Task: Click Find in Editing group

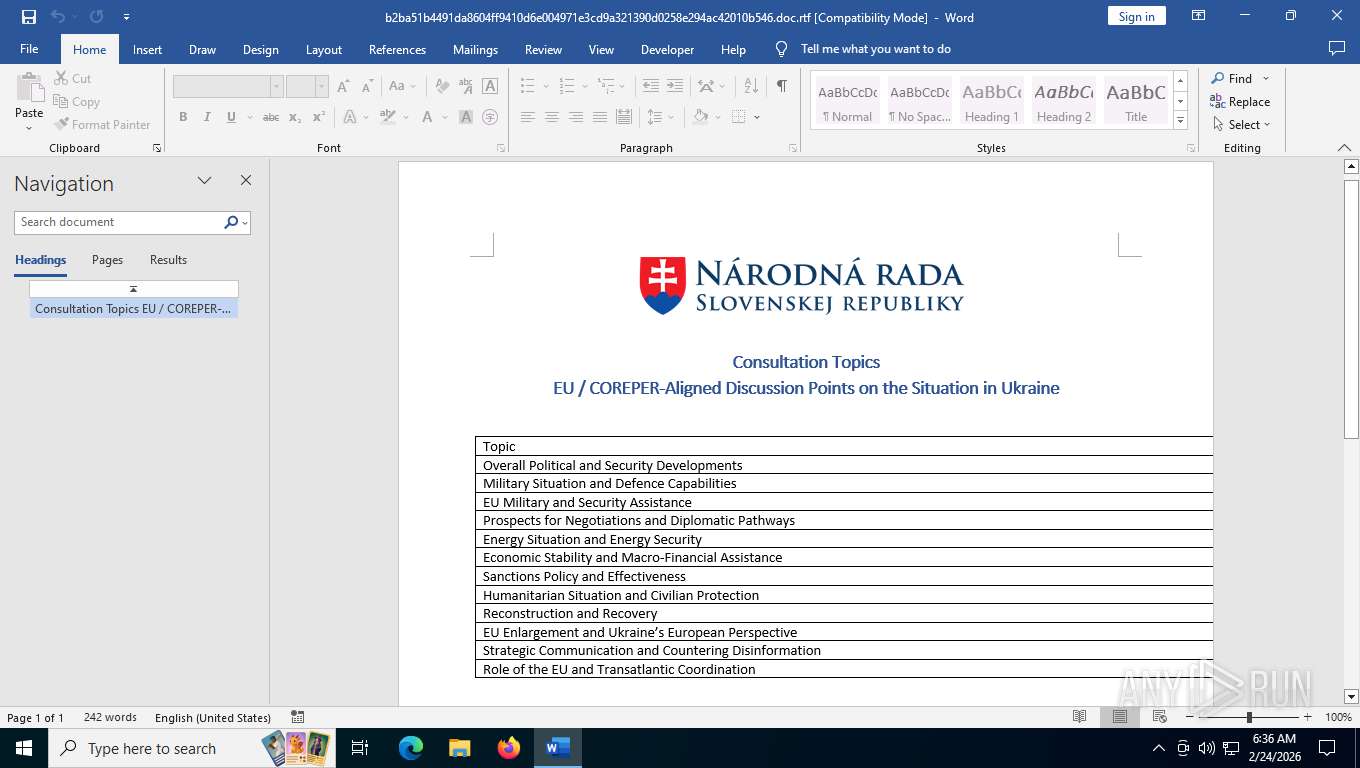Action: click(x=1231, y=79)
